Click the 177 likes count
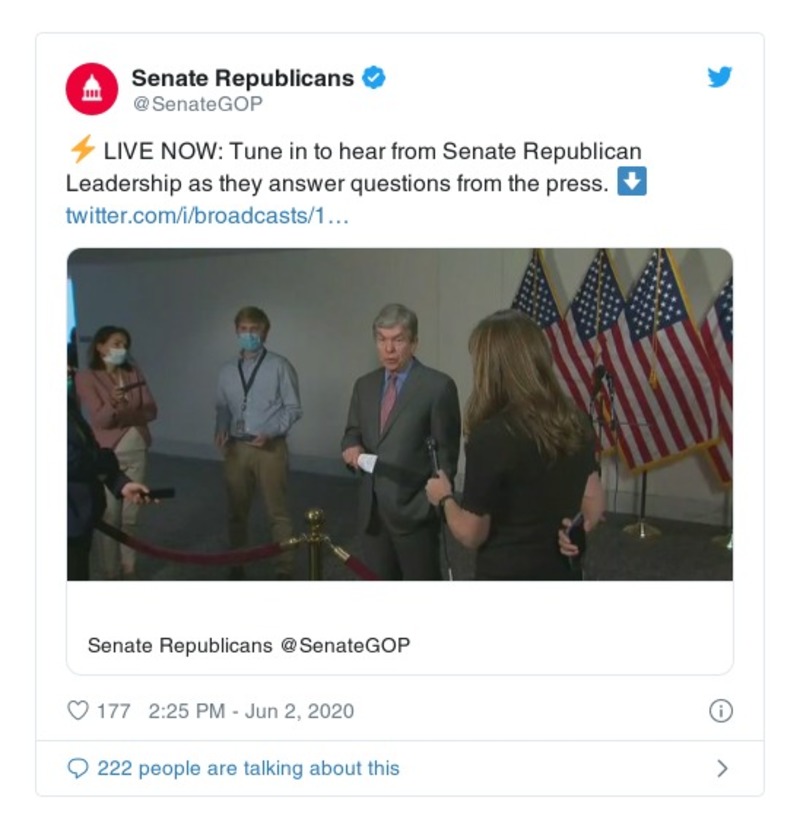Screen dimensions: 800x829 (114, 711)
